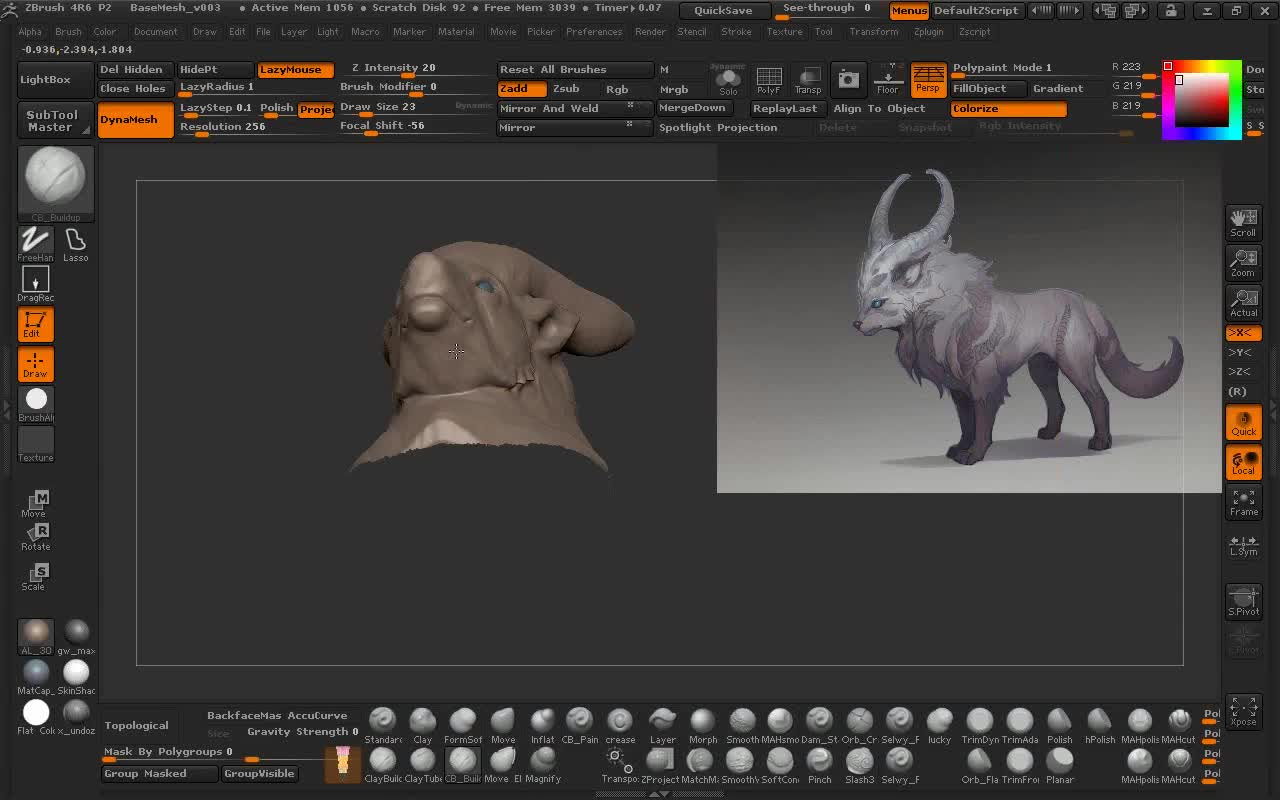1280x800 pixels.
Task: Click the Close Holes button
Action: (135, 88)
